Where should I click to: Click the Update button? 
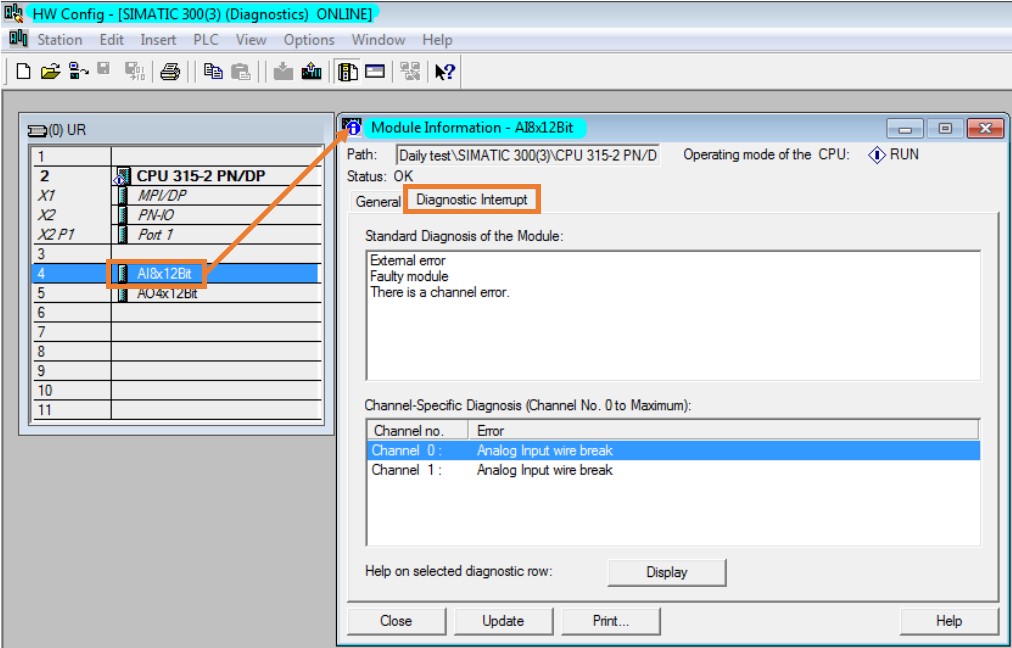pyautogui.click(x=503, y=621)
